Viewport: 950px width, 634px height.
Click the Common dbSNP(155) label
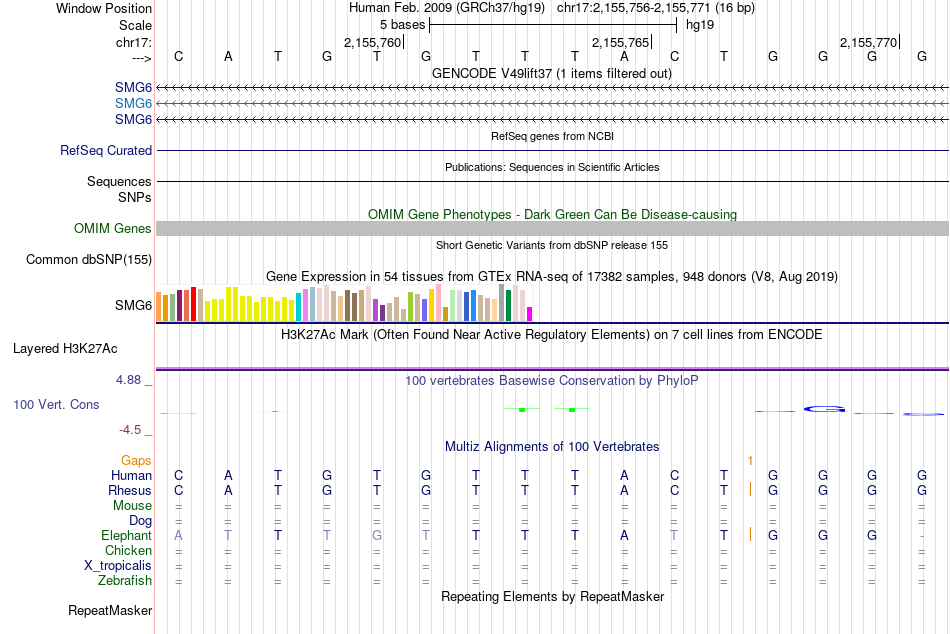pos(89,259)
